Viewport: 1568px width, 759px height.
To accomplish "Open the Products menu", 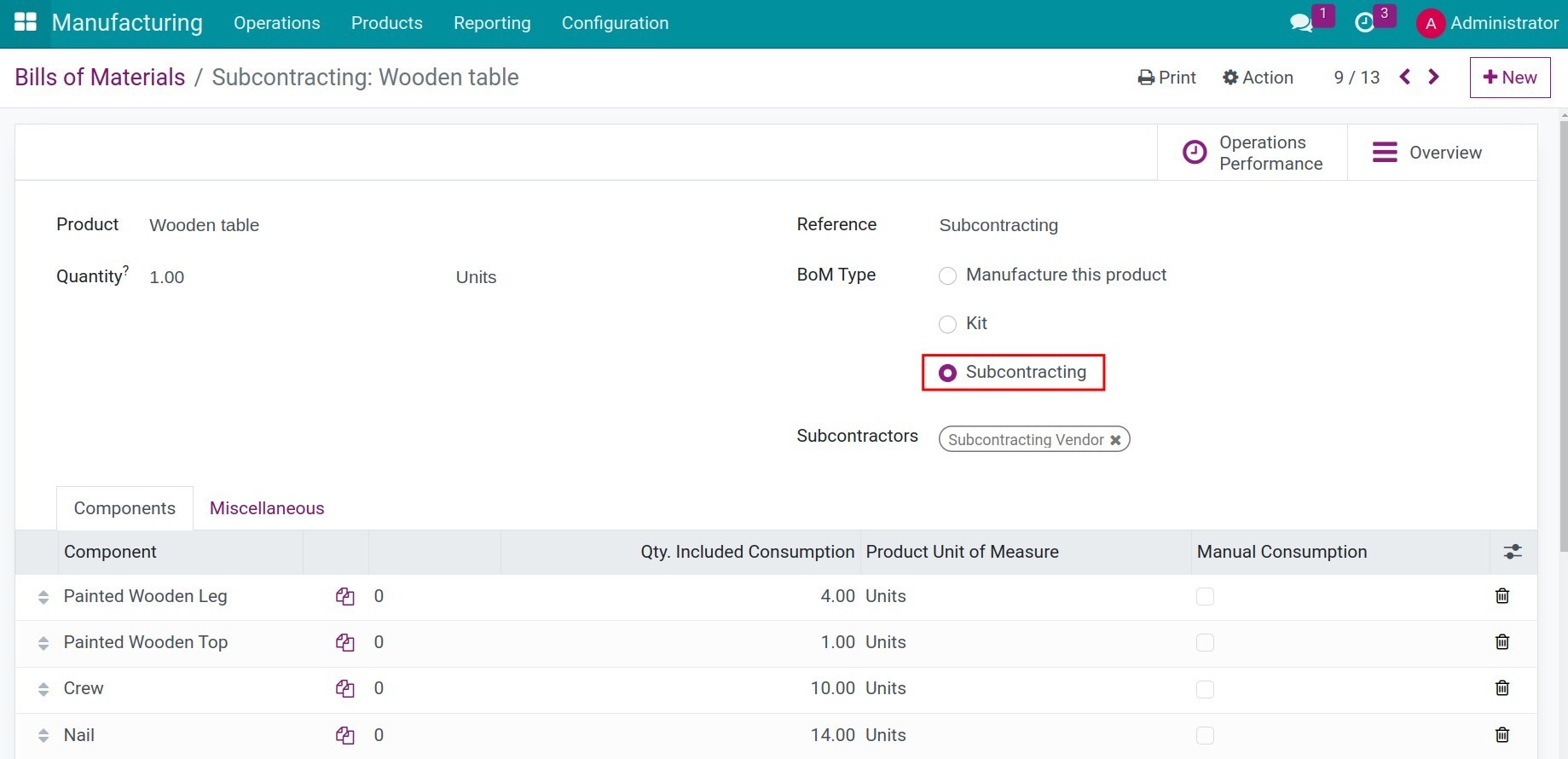I will pyautogui.click(x=387, y=23).
